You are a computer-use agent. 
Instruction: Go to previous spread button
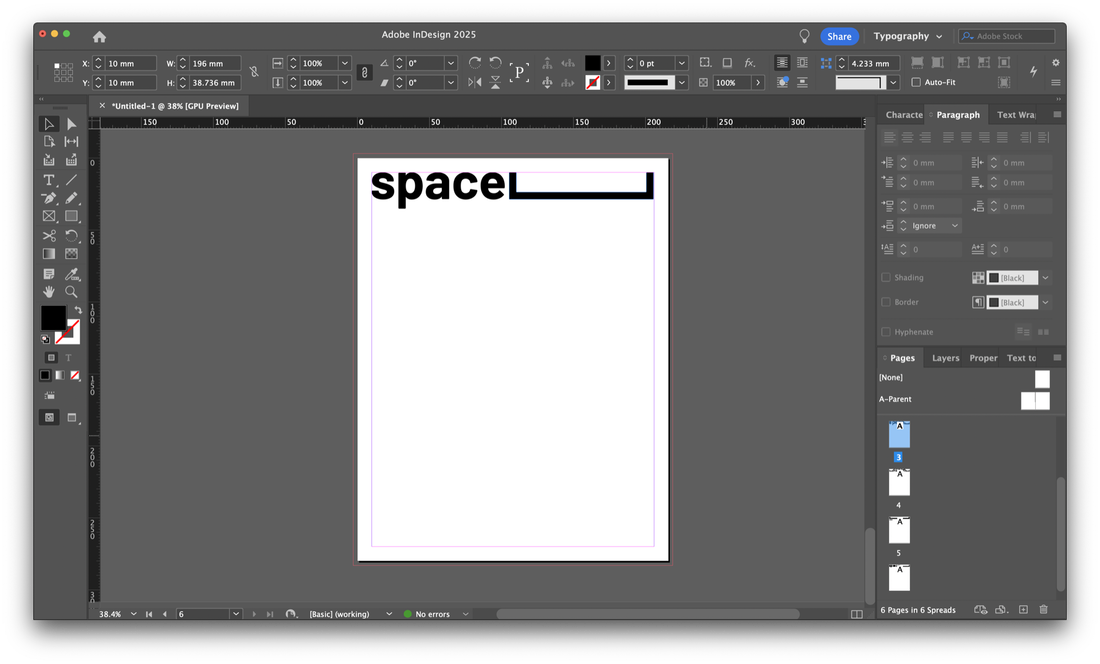(x=165, y=614)
